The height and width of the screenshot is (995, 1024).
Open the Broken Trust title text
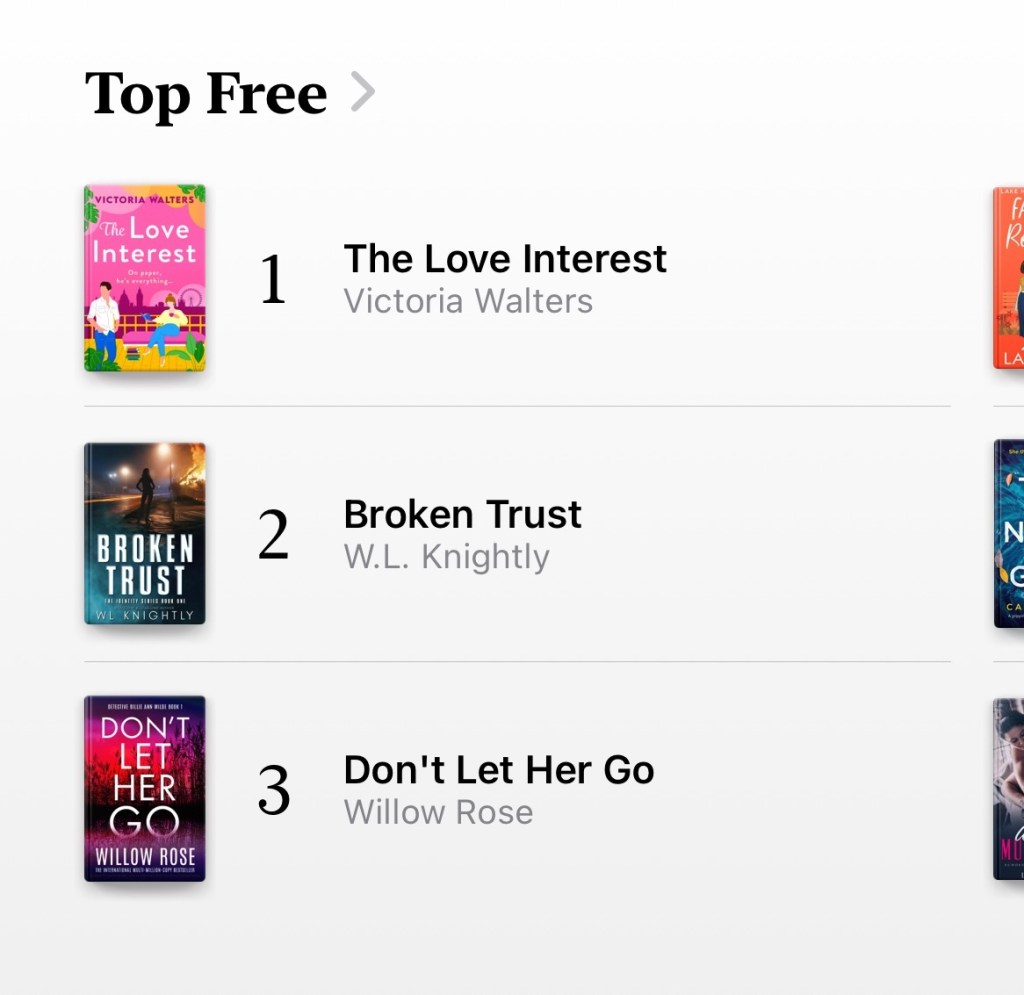point(462,514)
